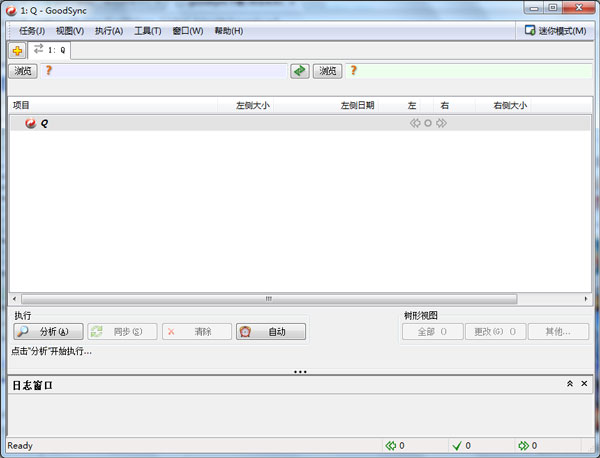Click the left folder path field
The width and height of the screenshot is (600, 458).
[x=164, y=71]
